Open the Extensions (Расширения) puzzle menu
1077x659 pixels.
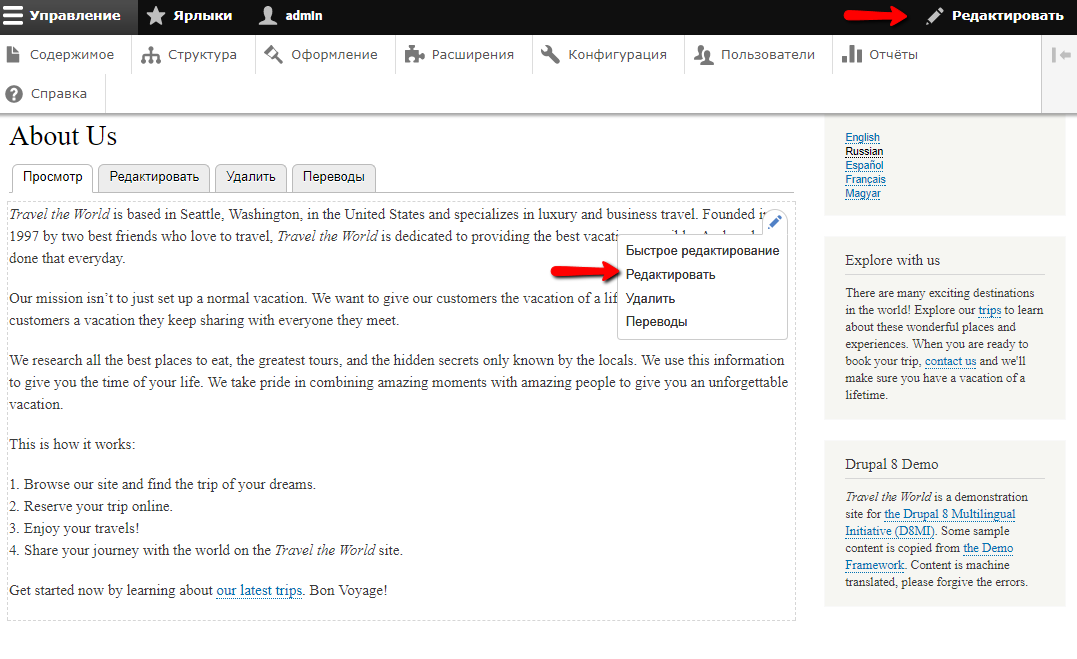[460, 55]
